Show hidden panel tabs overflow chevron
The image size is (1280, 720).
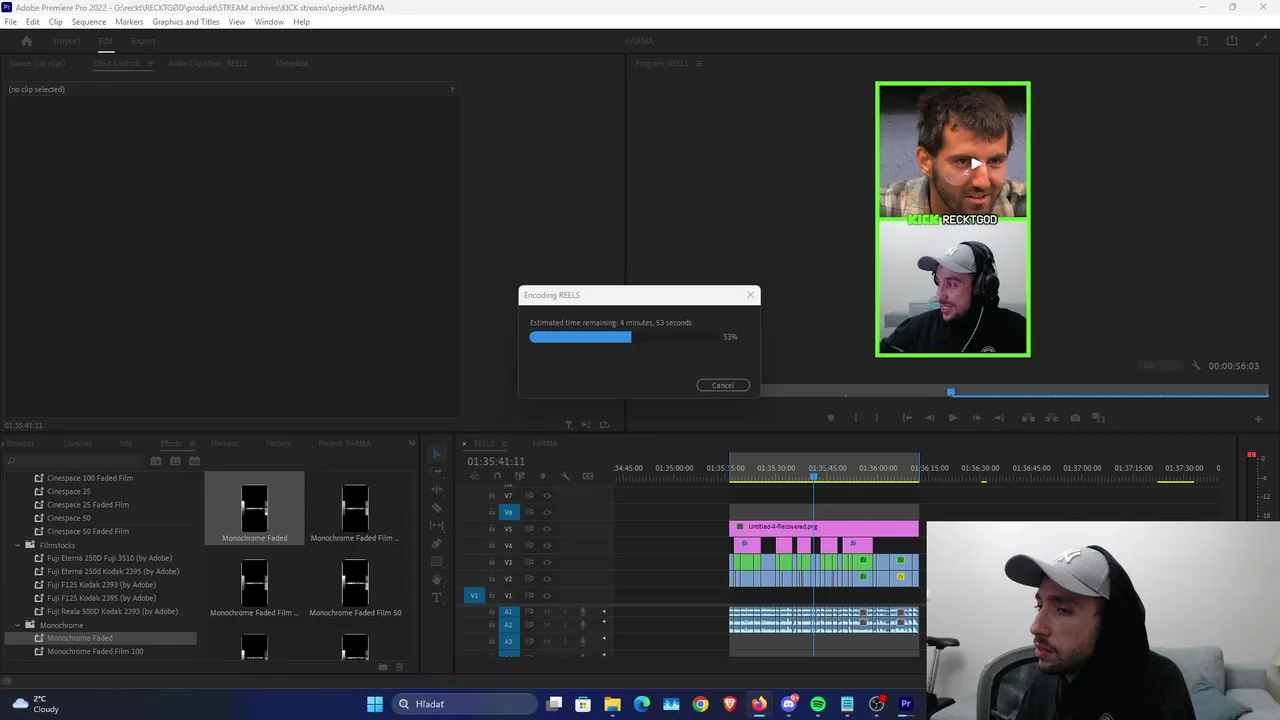[x=411, y=443]
